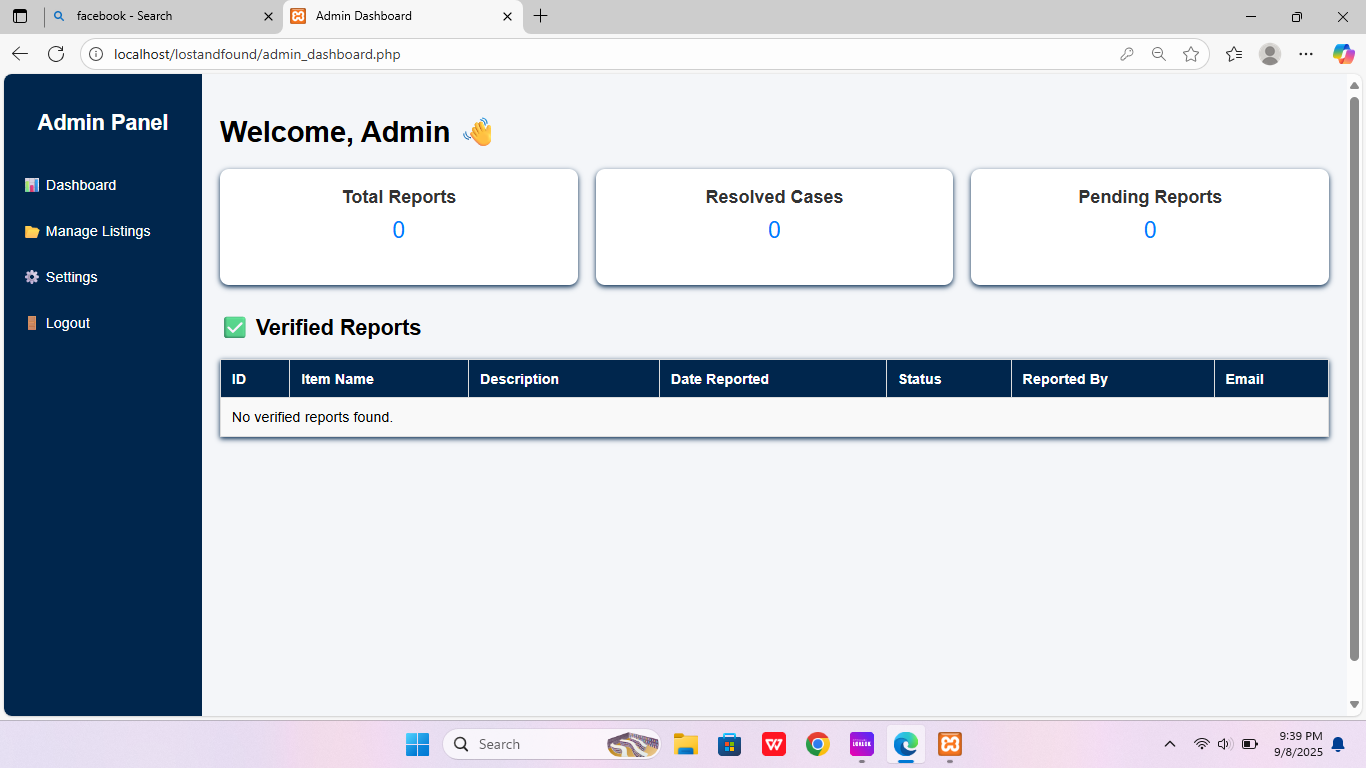Open Copilot icon in browser toolbar

(x=1343, y=54)
